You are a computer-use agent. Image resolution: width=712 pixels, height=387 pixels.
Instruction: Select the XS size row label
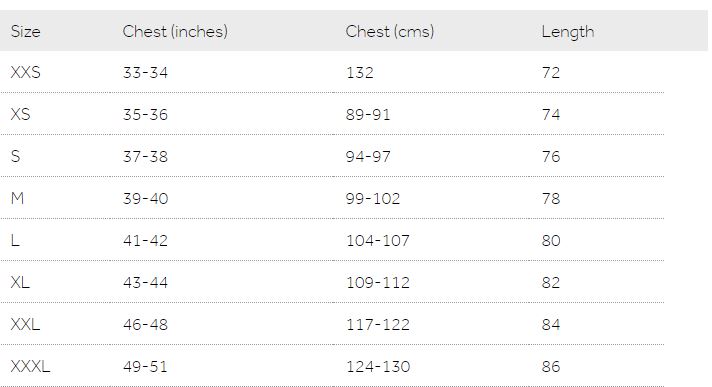[x=20, y=114]
